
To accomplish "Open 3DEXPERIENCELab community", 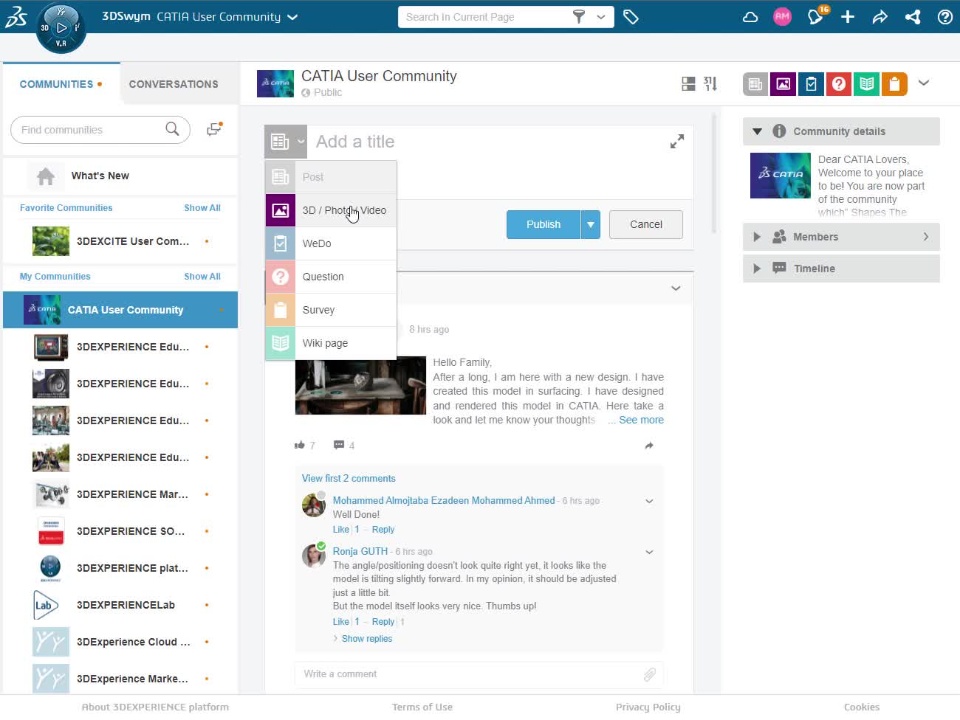I will point(121,605).
